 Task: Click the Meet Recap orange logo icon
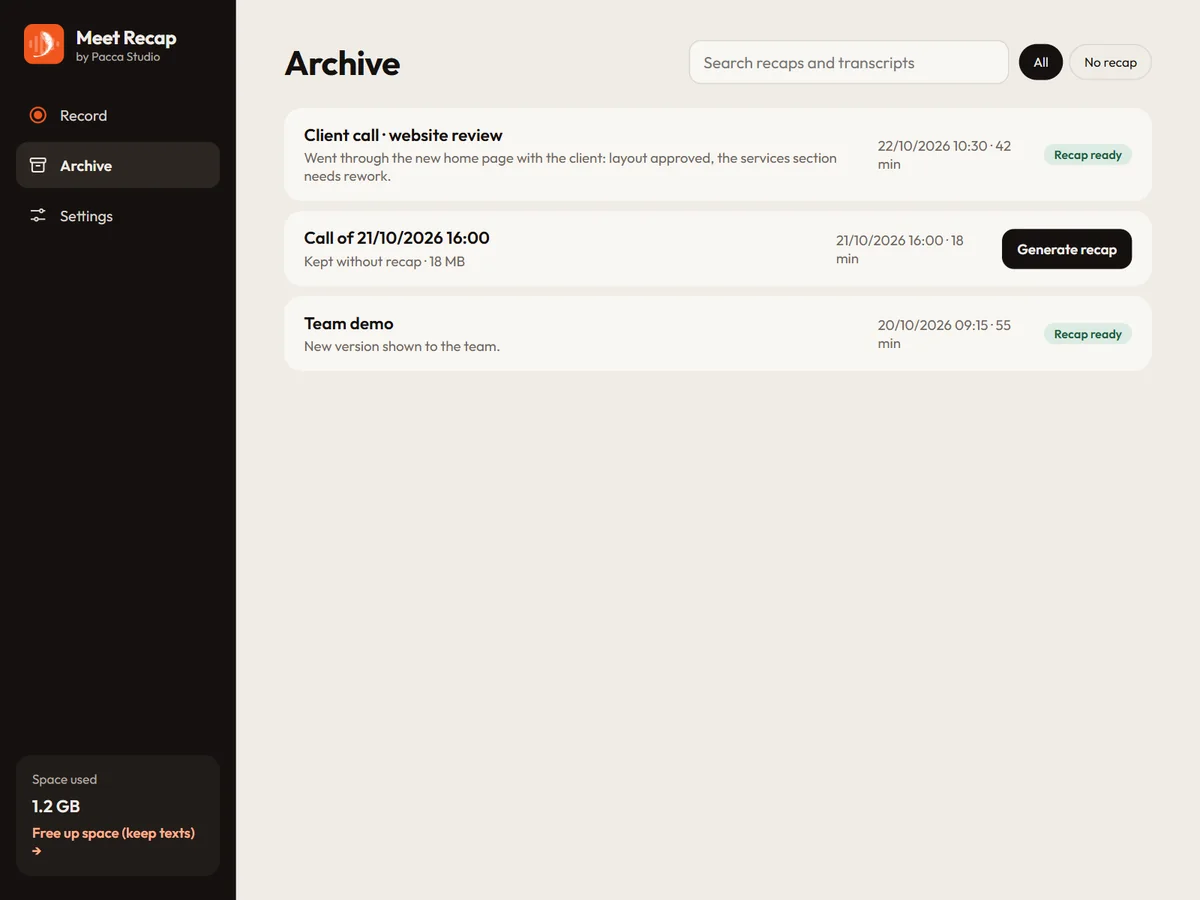(x=44, y=44)
